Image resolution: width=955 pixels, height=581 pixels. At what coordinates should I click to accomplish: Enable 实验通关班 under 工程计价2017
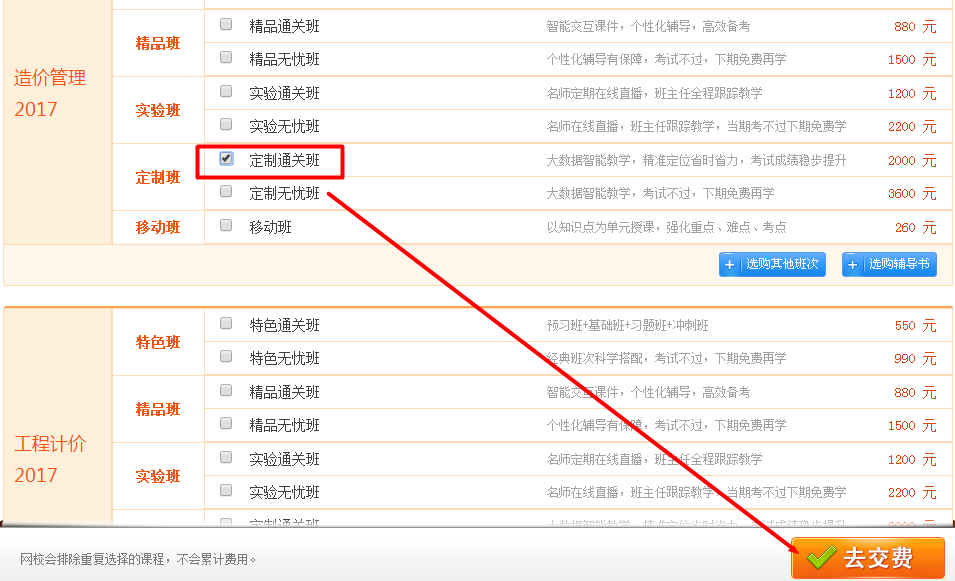pos(226,458)
